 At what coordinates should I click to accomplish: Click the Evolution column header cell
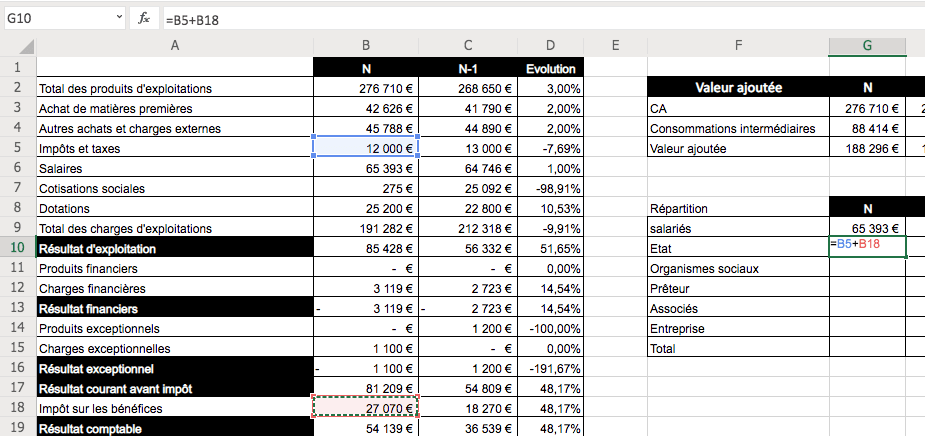tap(551, 68)
